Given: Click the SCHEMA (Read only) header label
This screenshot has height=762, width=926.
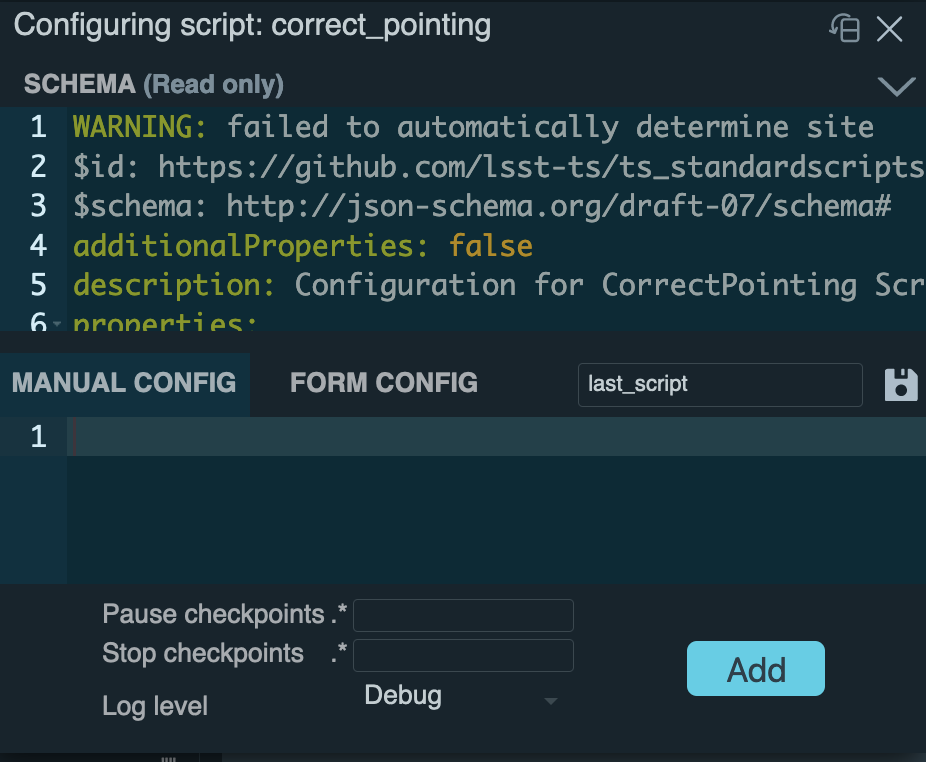Looking at the screenshot, I should 153,84.
